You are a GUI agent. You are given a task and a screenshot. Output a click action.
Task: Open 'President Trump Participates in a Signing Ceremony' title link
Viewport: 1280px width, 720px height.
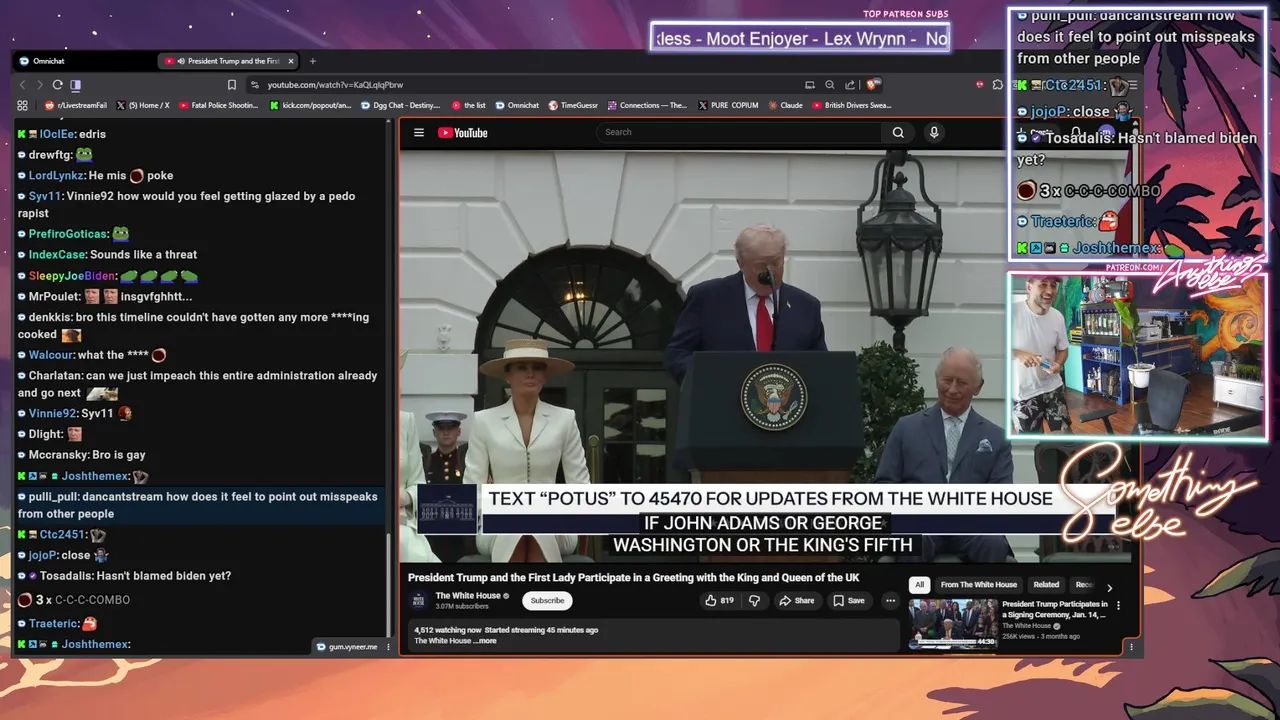pos(1054,609)
